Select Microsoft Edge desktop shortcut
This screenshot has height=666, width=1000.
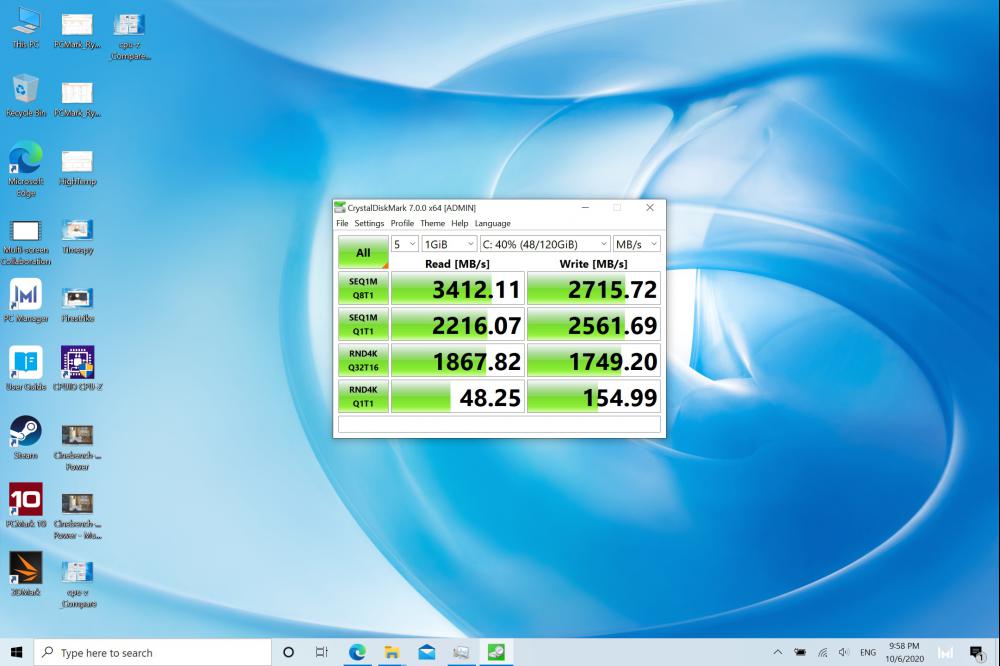click(x=26, y=169)
